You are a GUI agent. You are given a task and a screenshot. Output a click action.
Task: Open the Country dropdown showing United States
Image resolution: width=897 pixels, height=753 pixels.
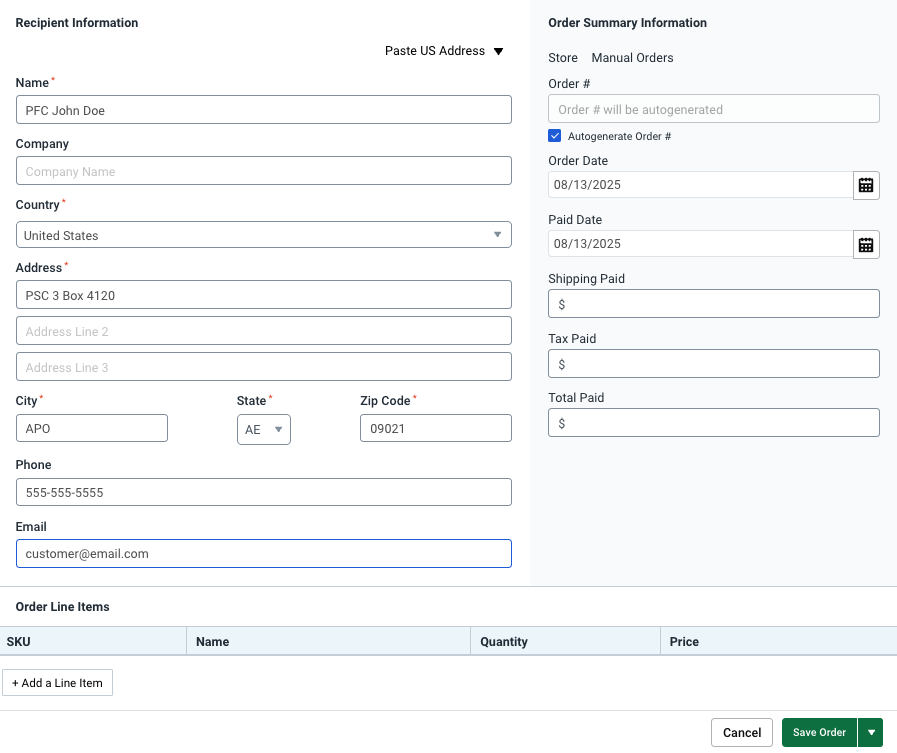coord(263,235)
